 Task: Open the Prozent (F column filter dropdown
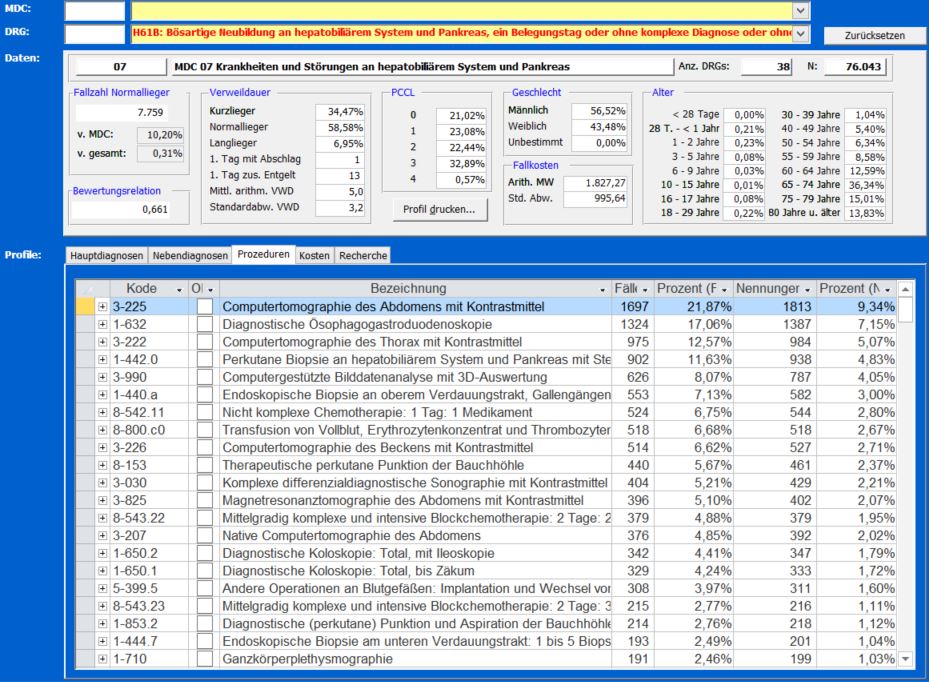(724, 289)
